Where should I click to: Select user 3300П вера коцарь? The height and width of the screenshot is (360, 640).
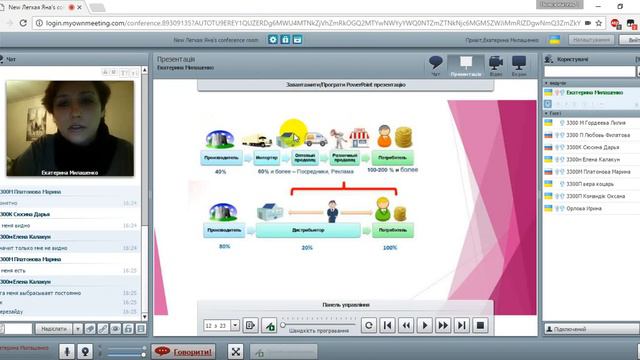click(591, 184)
